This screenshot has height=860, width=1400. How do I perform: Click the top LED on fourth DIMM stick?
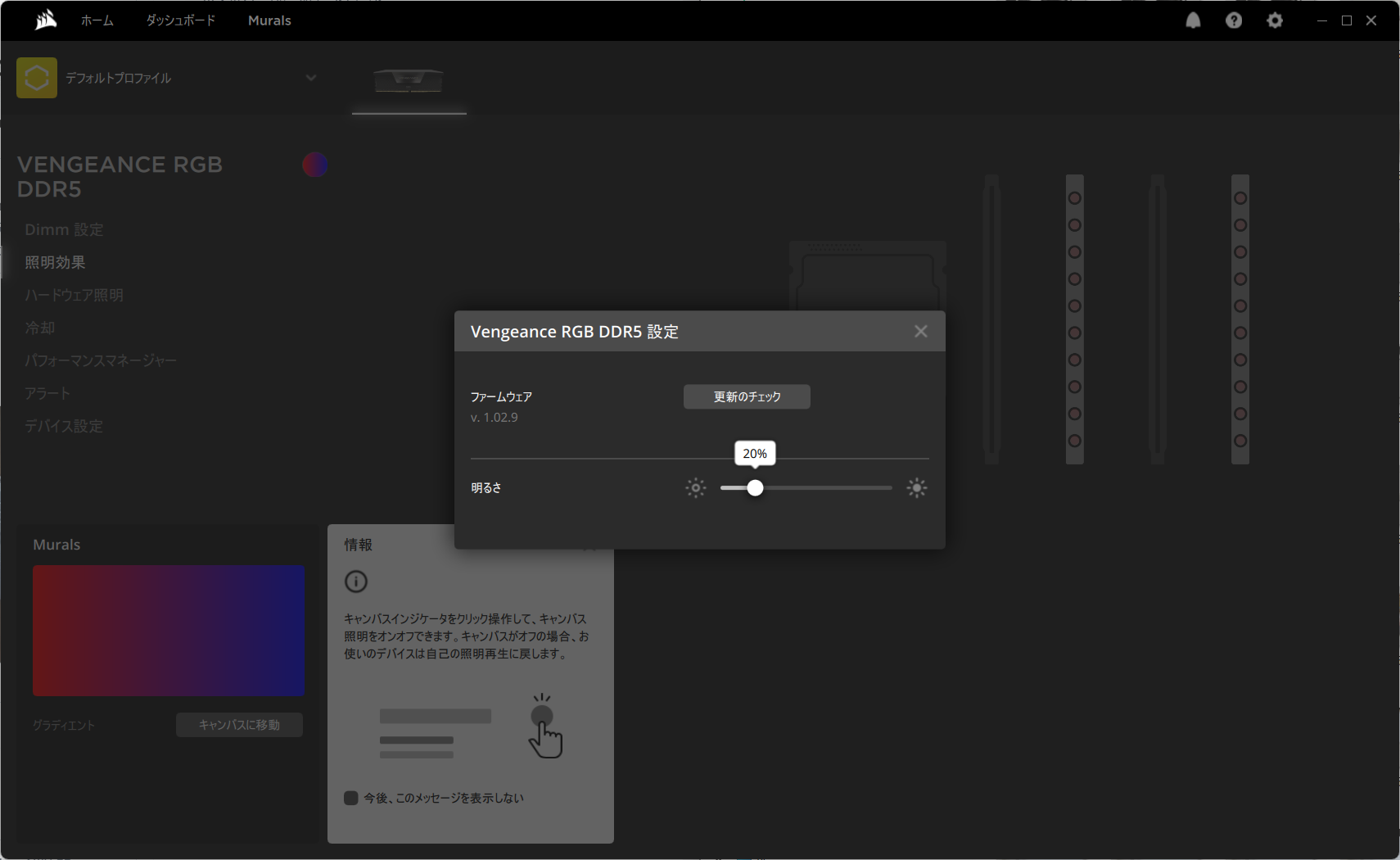coord(1240,198)
